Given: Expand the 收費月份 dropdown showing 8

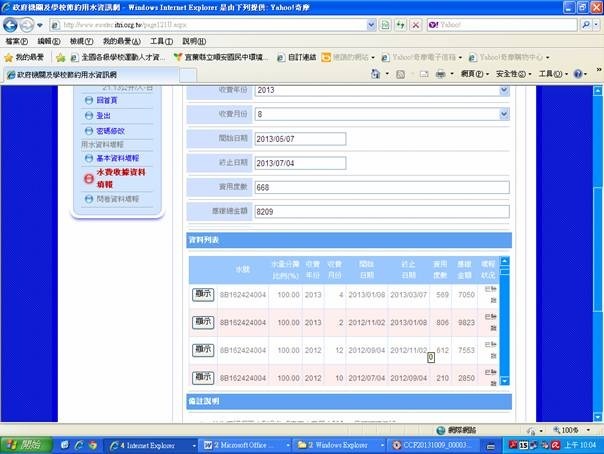Looking at the screenshot, I should (503, 114).
